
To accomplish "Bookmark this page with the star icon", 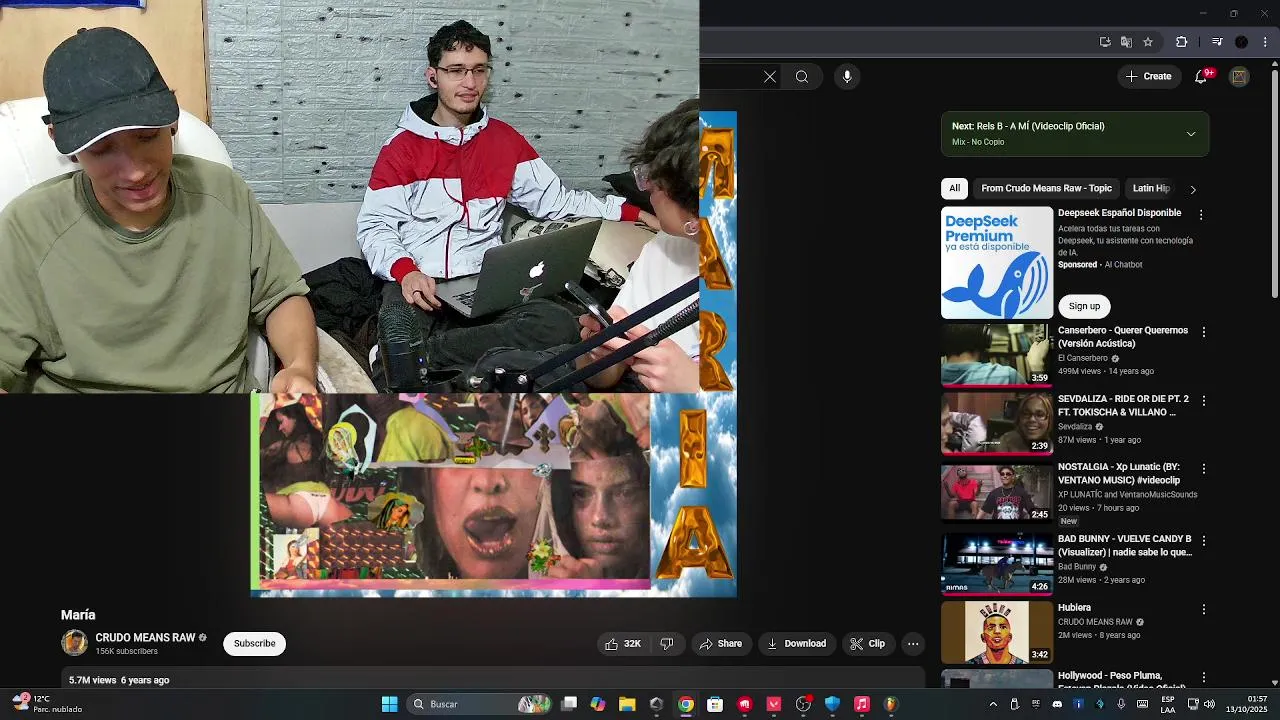I will click(1148, 42).
